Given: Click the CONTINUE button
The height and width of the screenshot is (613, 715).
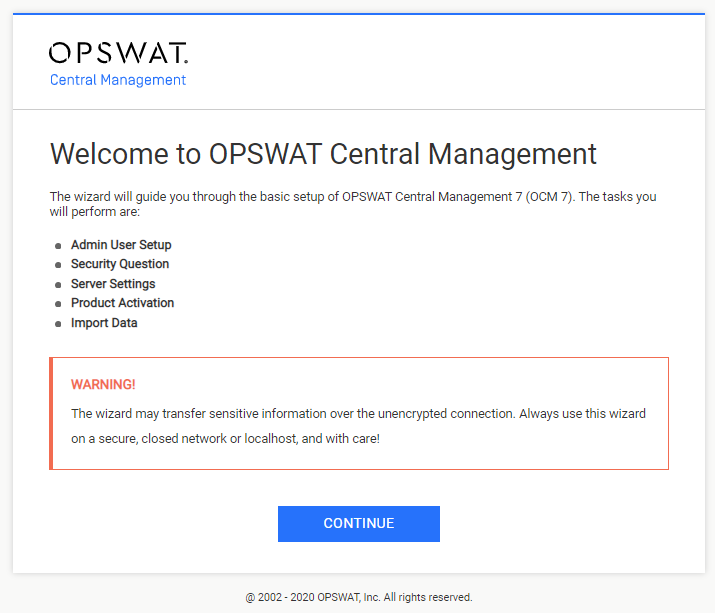Looking at the screenshot, I should 359,524.
